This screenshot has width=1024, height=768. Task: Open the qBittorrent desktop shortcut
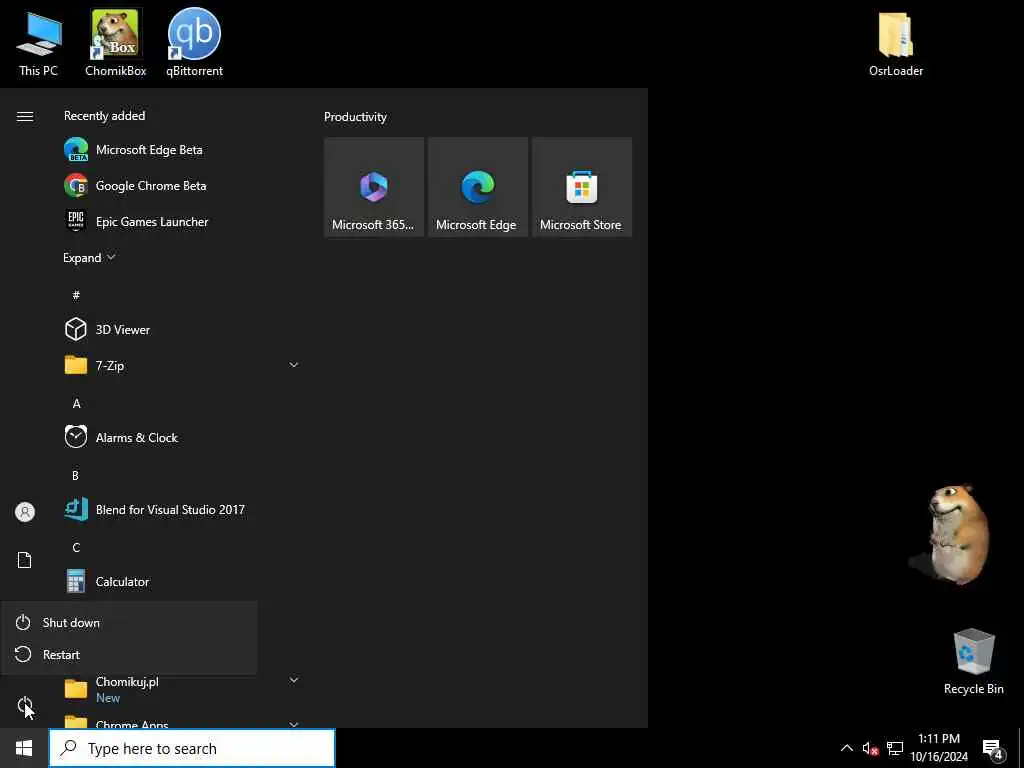pos(194,43)
